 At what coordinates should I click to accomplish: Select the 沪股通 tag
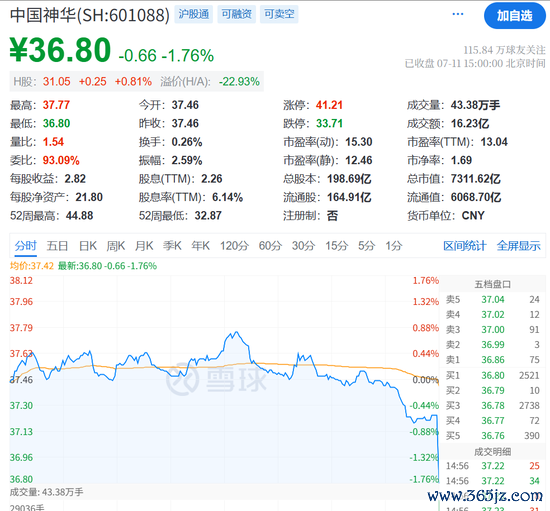coord(194,14)
